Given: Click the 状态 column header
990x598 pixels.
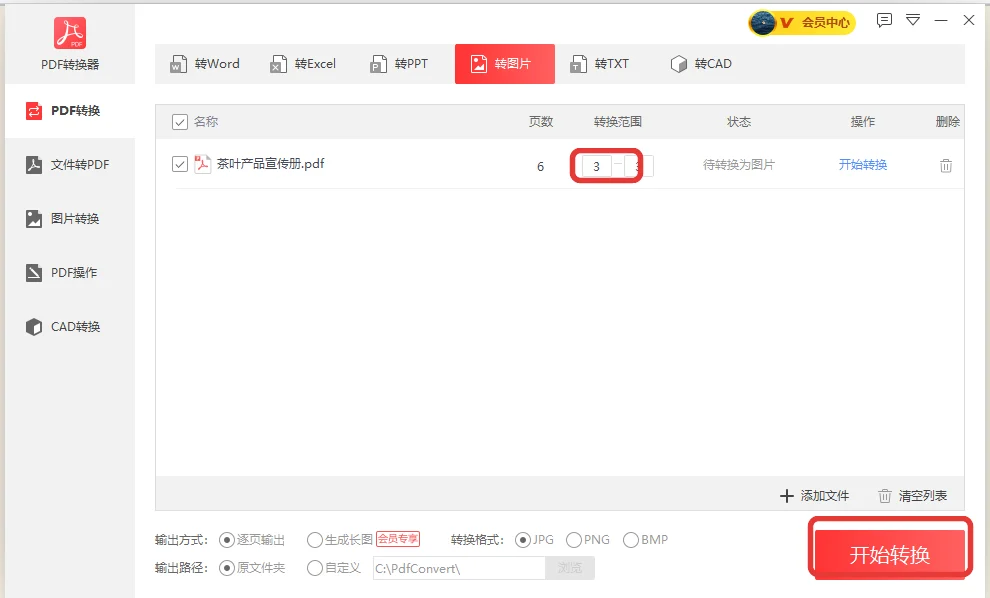Looking at the screenshot, I should (x=739, y=122).
